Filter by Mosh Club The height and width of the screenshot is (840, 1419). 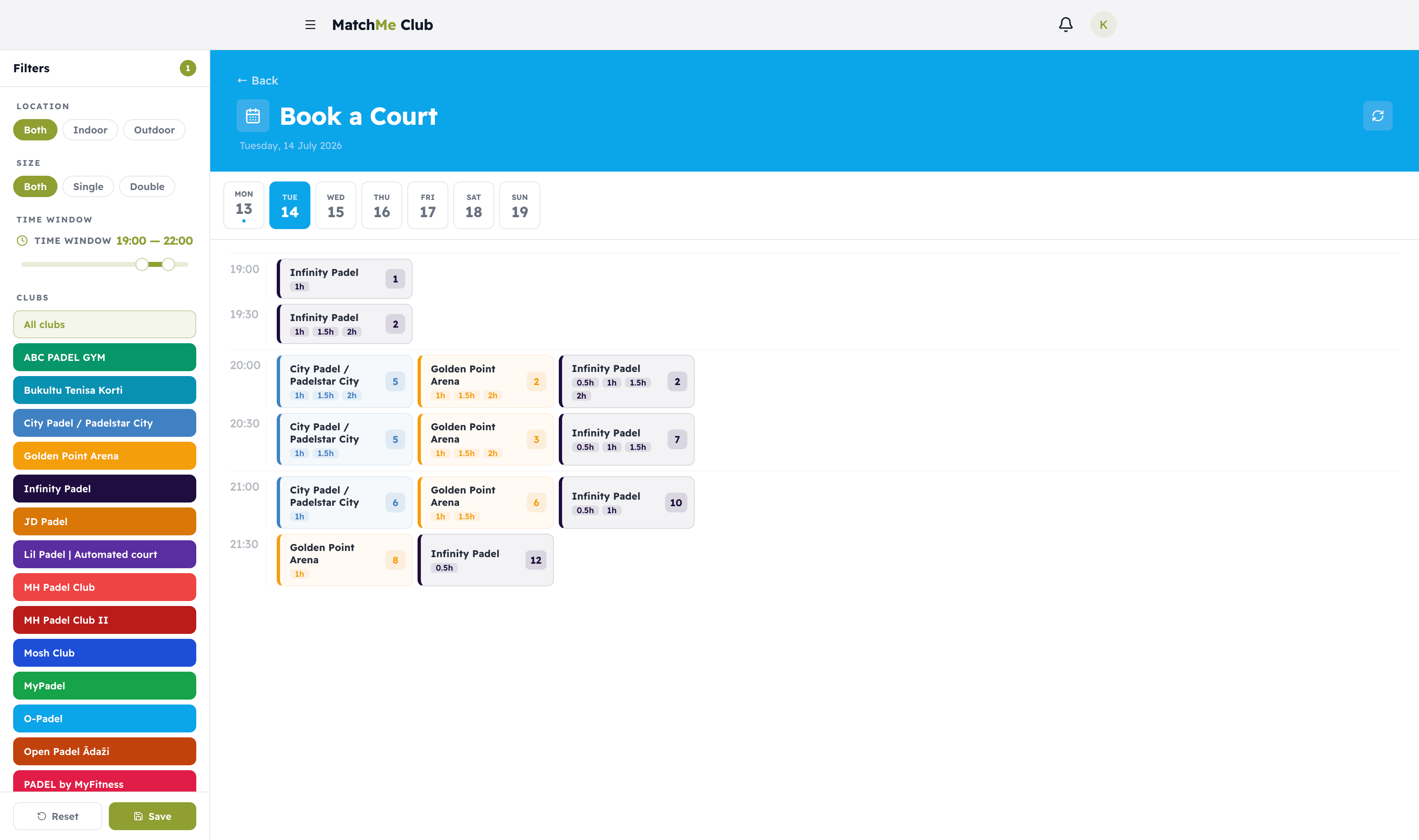click(105, 653)
